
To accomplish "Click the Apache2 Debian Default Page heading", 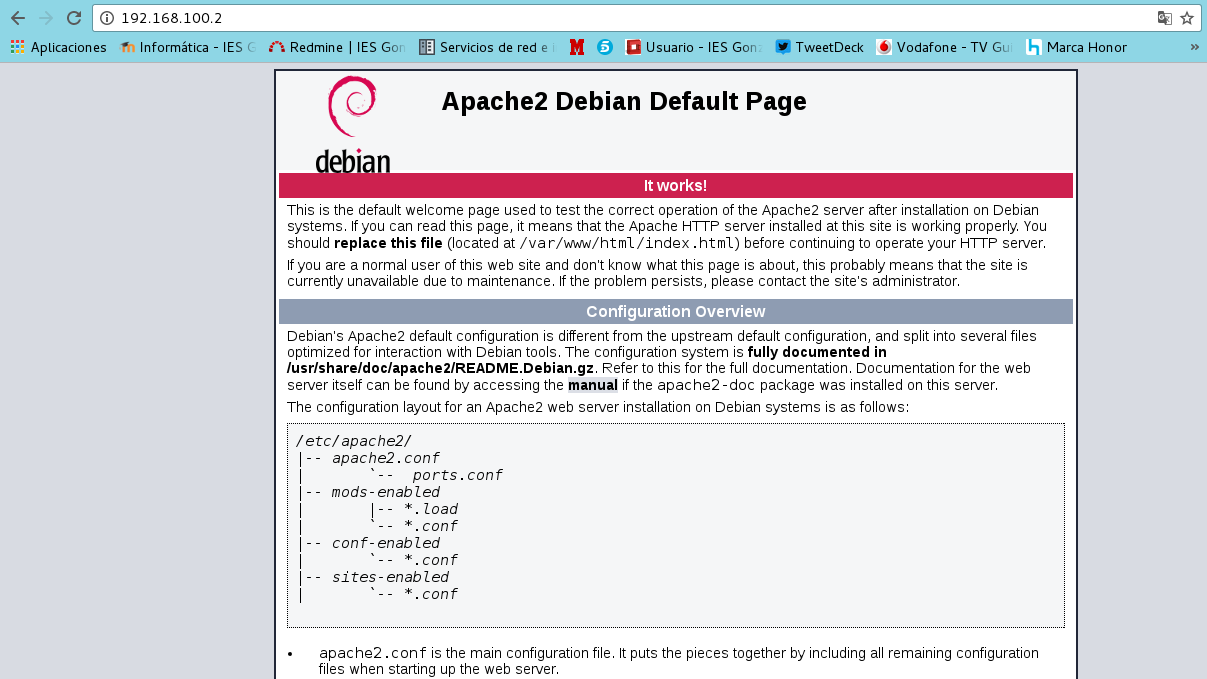I will click(x=624, y=102).
